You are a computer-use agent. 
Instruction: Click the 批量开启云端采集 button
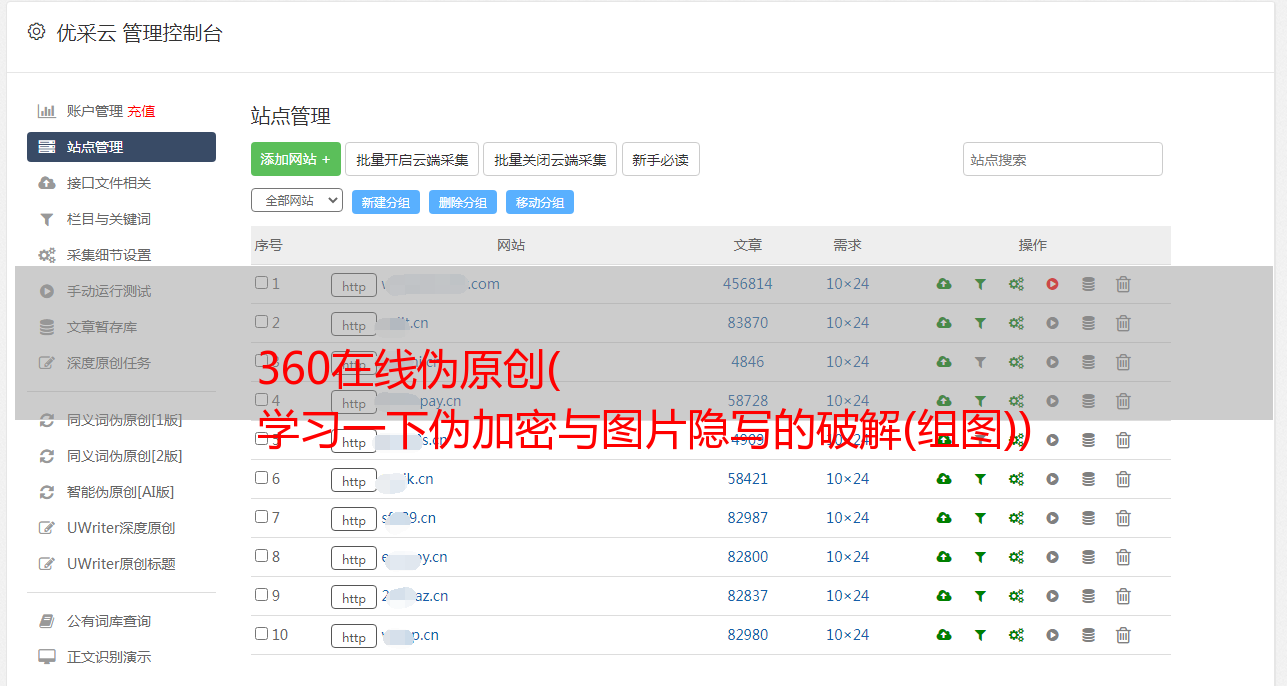412,159
